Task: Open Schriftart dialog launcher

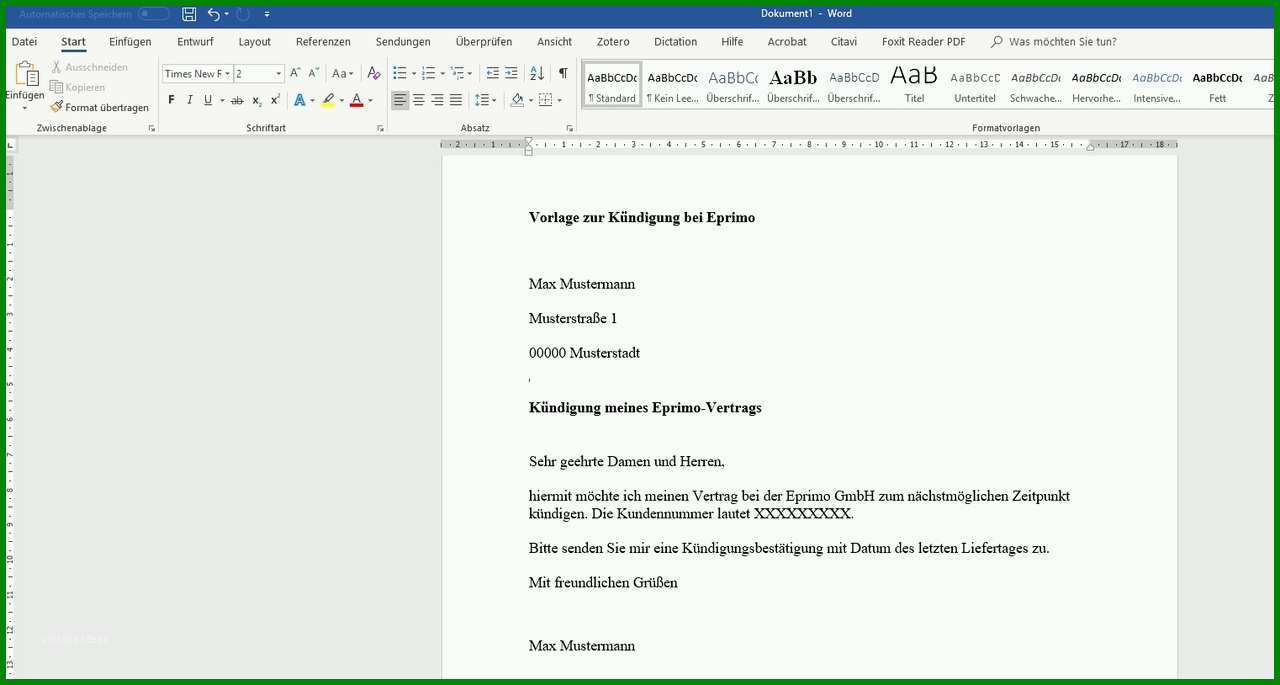Action: click(380, 128)
